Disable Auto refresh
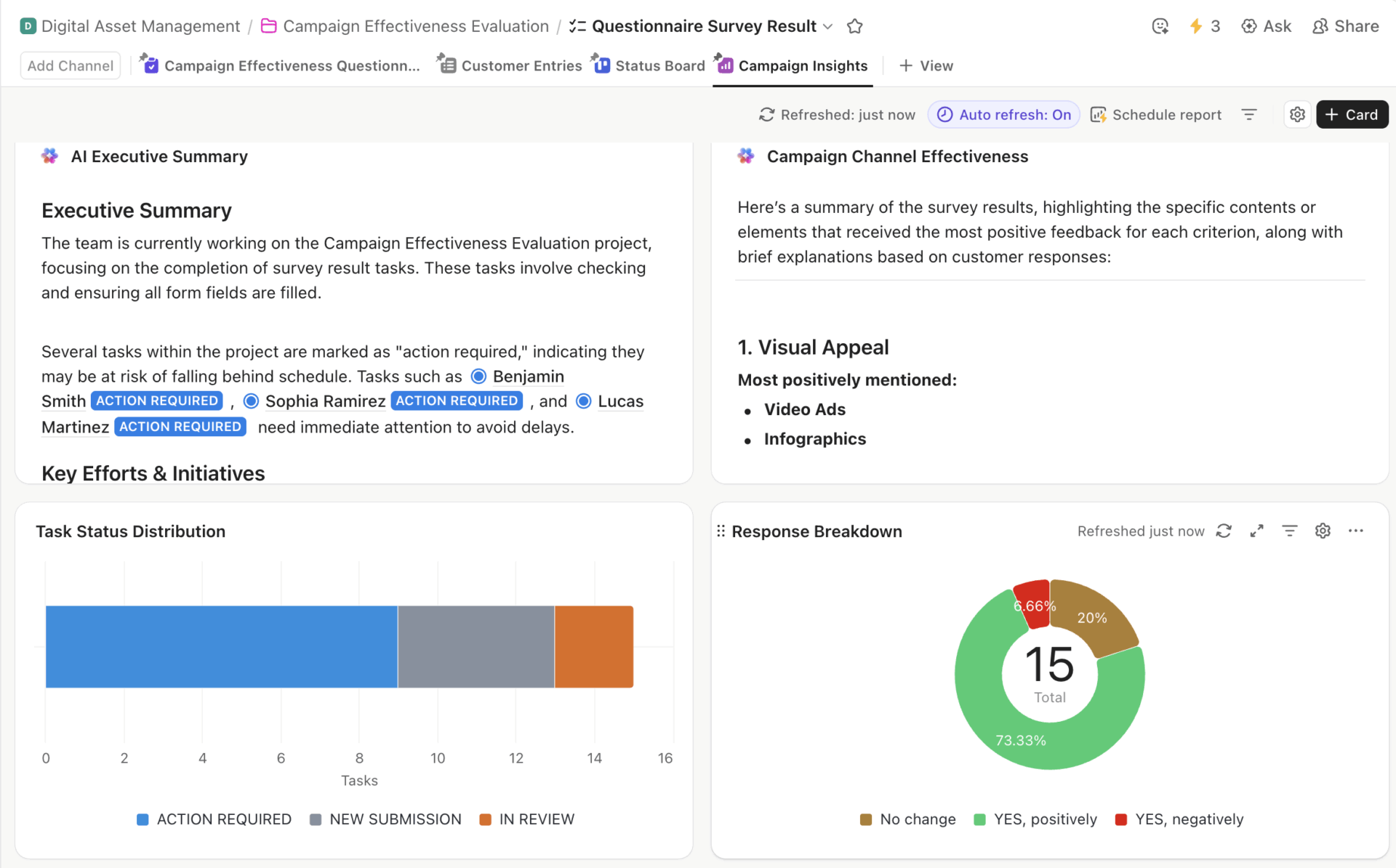This screenshot has height=868, width=1396. 1003,114
